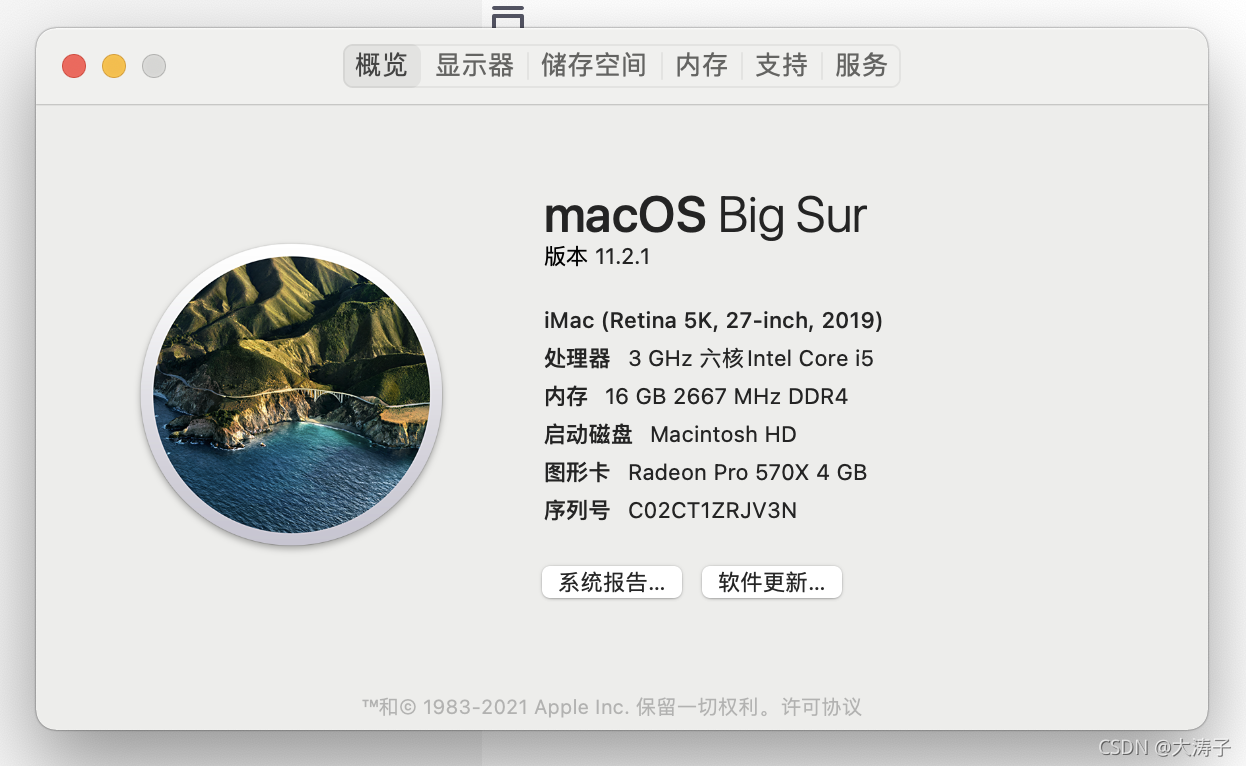The height and width of the screenshot is (766, 1246).
Task: Open the 储存空间 tab
Action: 593,66
